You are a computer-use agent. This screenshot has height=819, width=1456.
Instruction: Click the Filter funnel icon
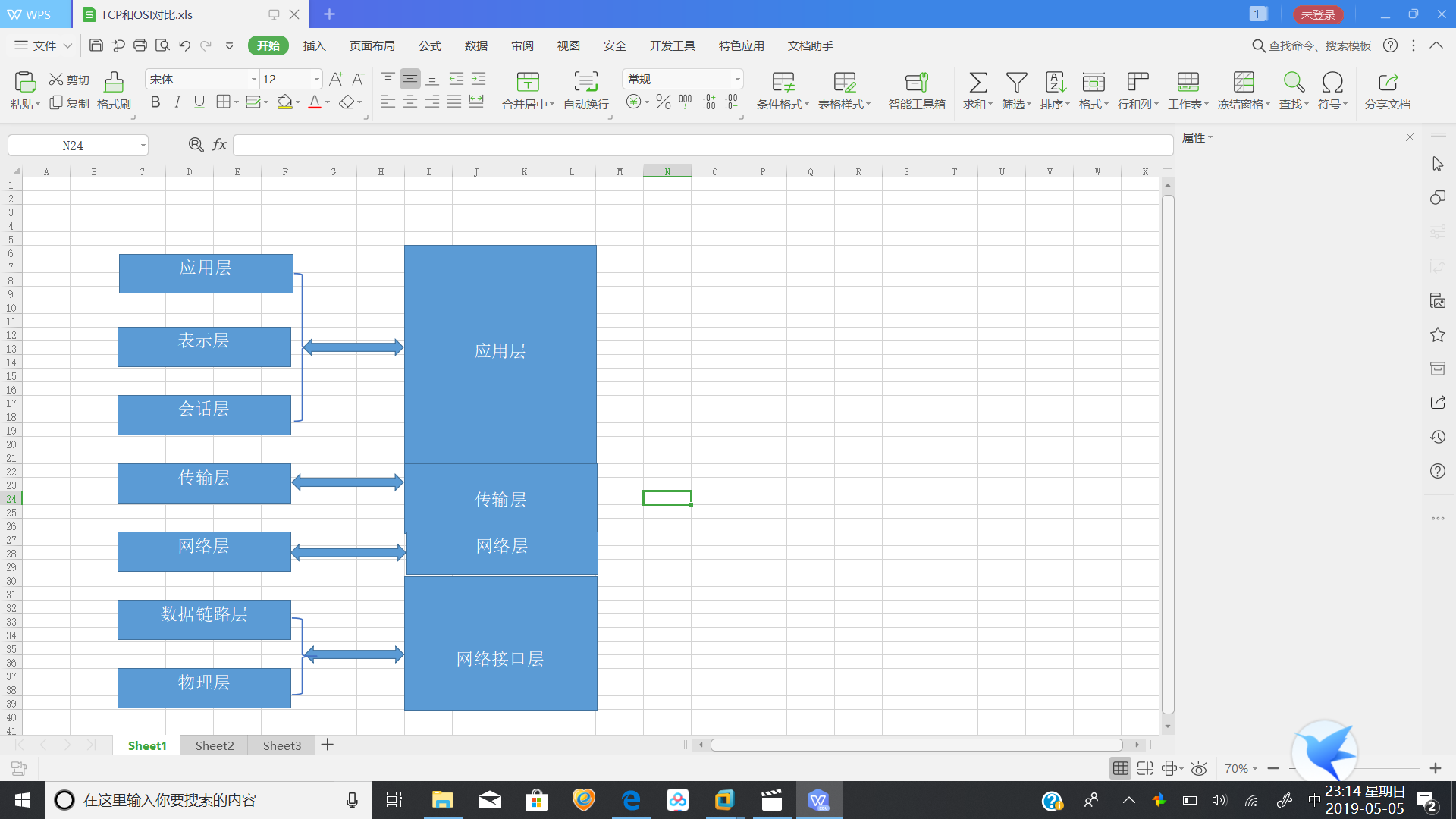click(x=1016, y=82)
